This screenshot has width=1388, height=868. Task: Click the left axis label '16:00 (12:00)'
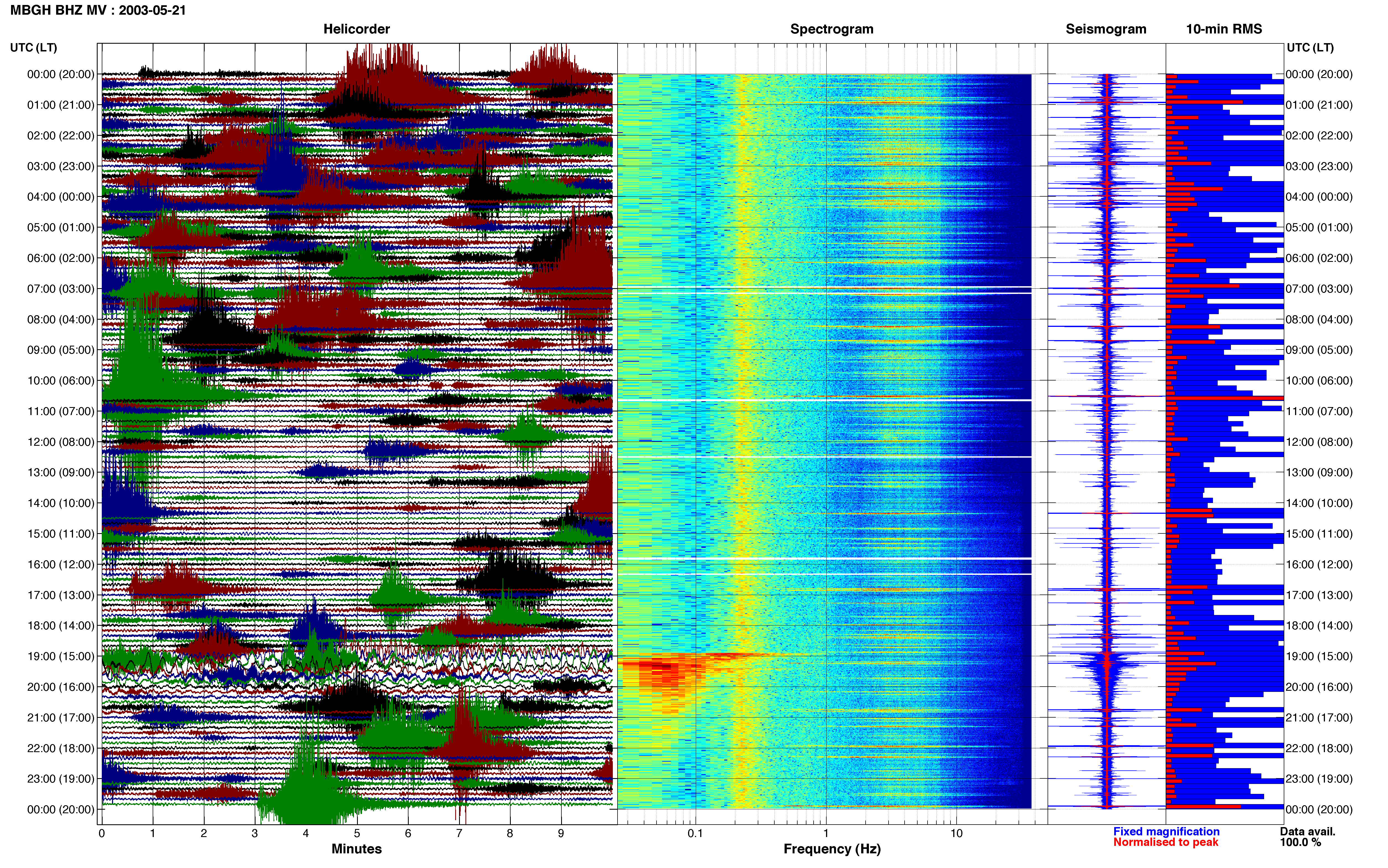click(60, 564)
